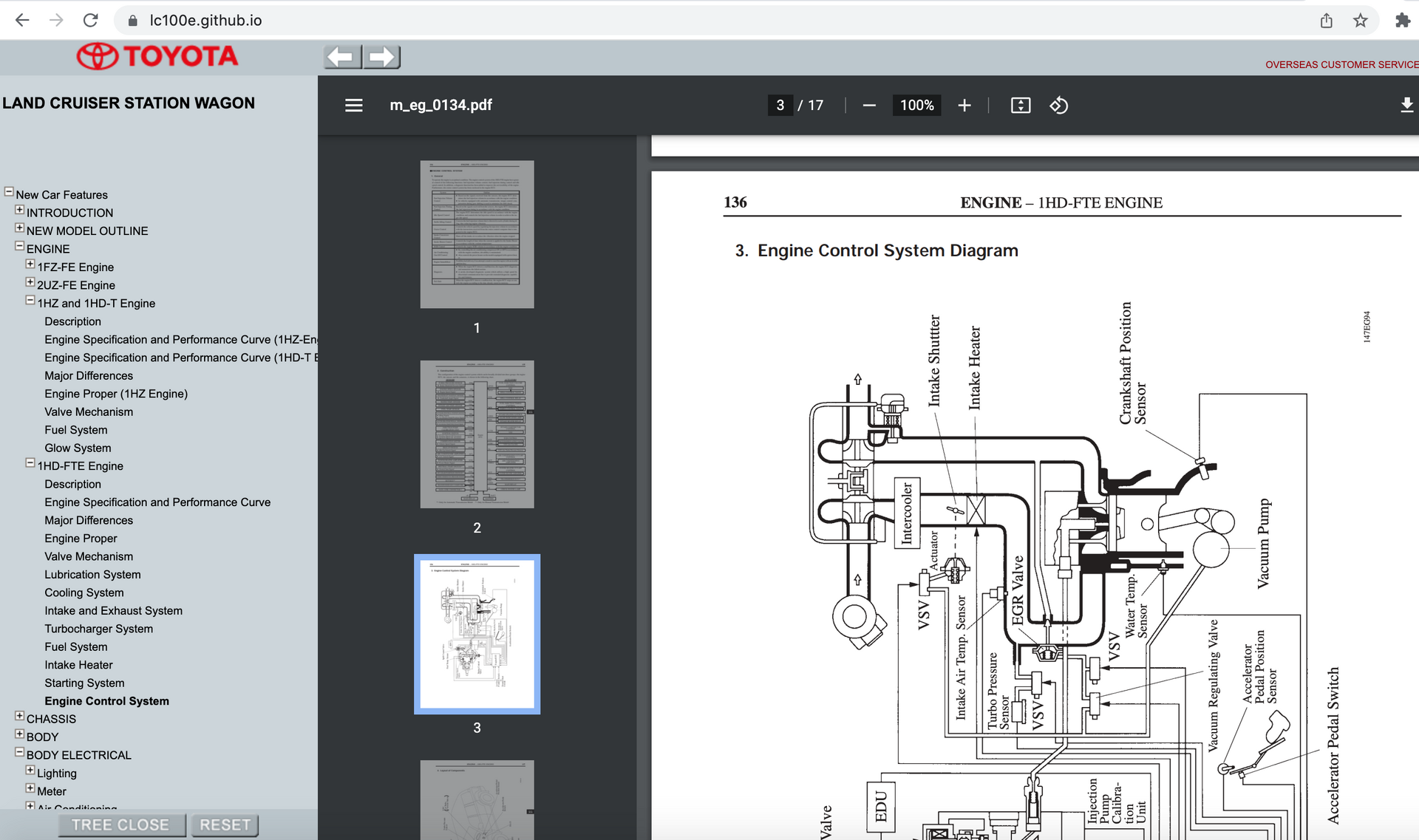The width and height of the screenshot is (1419, 840).
Task: Expand BODY section
Action: point(20,734)
